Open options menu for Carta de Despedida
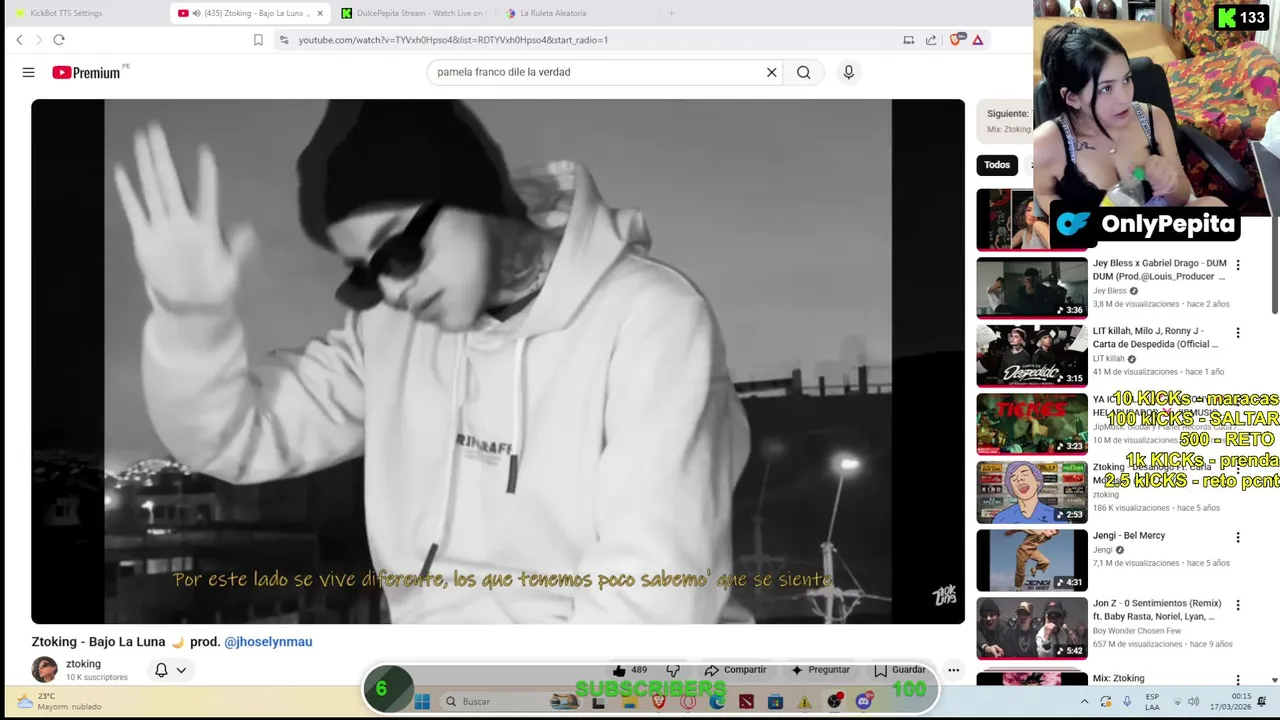Image resolution: width=1280 pixels, height=720 pixels. pyautogui.click(x=1238, y=333)
